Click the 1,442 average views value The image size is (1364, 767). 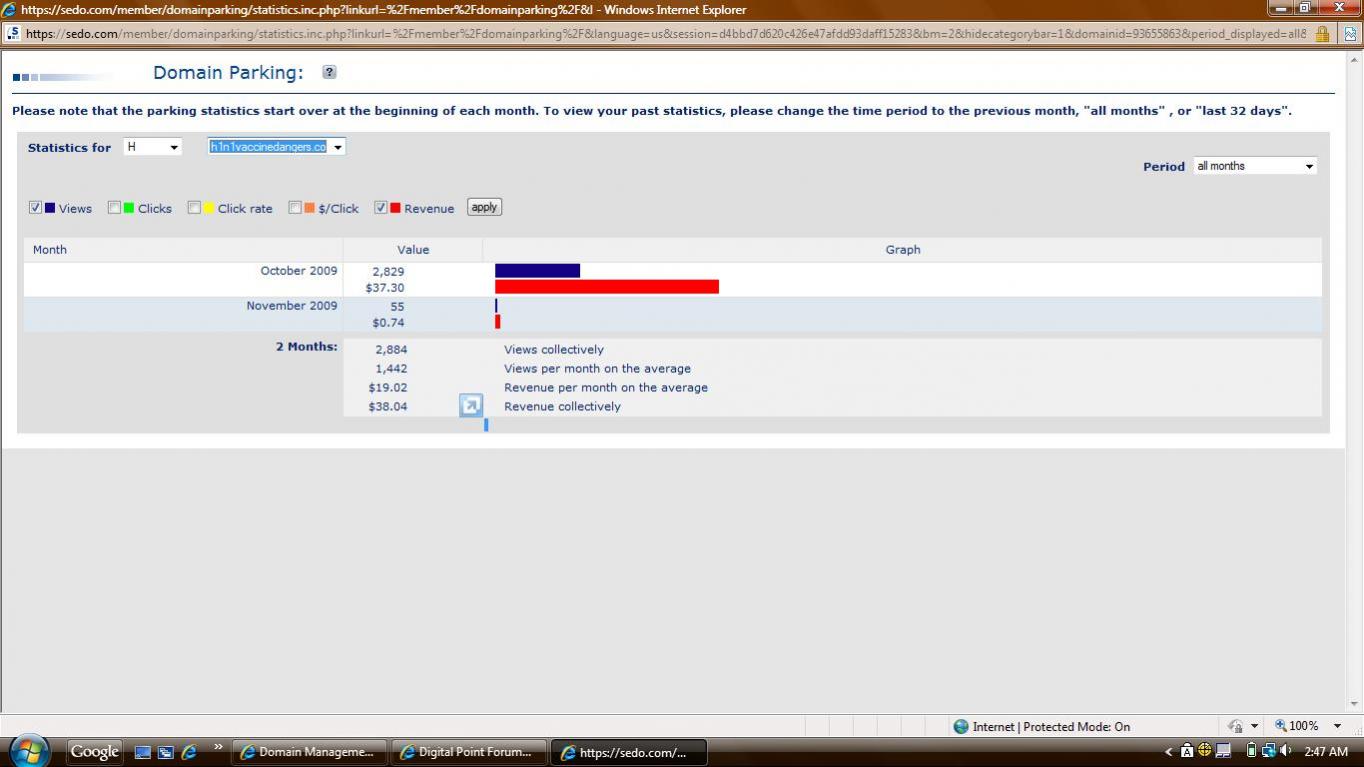click(x=391, y=369)
